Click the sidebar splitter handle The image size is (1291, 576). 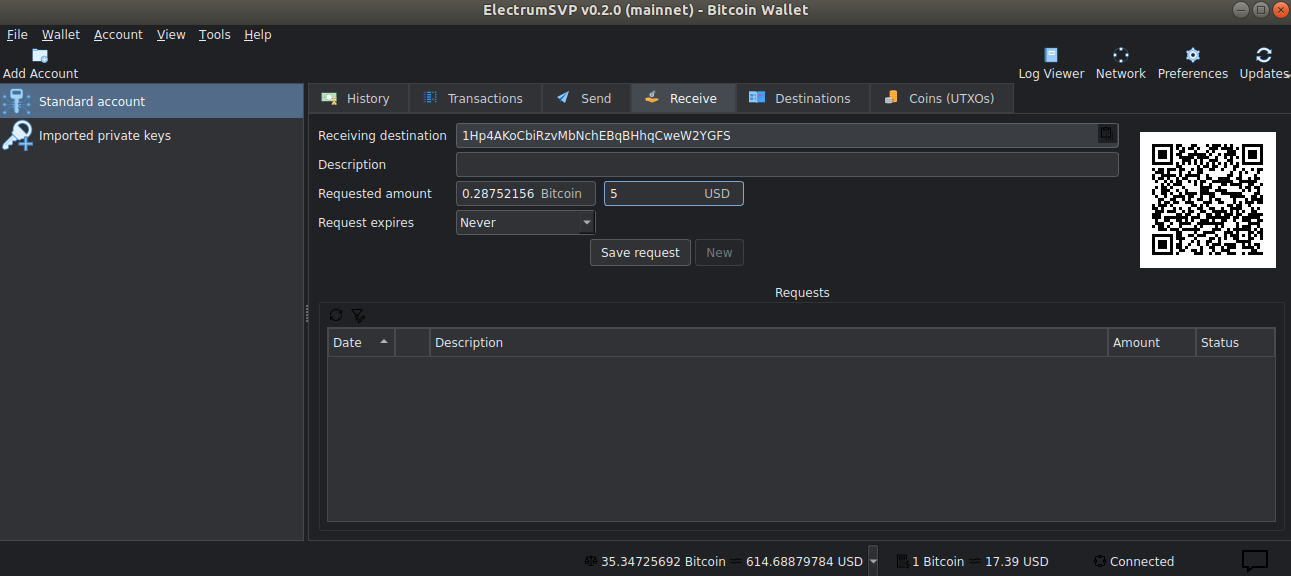(x=306, y=314)
